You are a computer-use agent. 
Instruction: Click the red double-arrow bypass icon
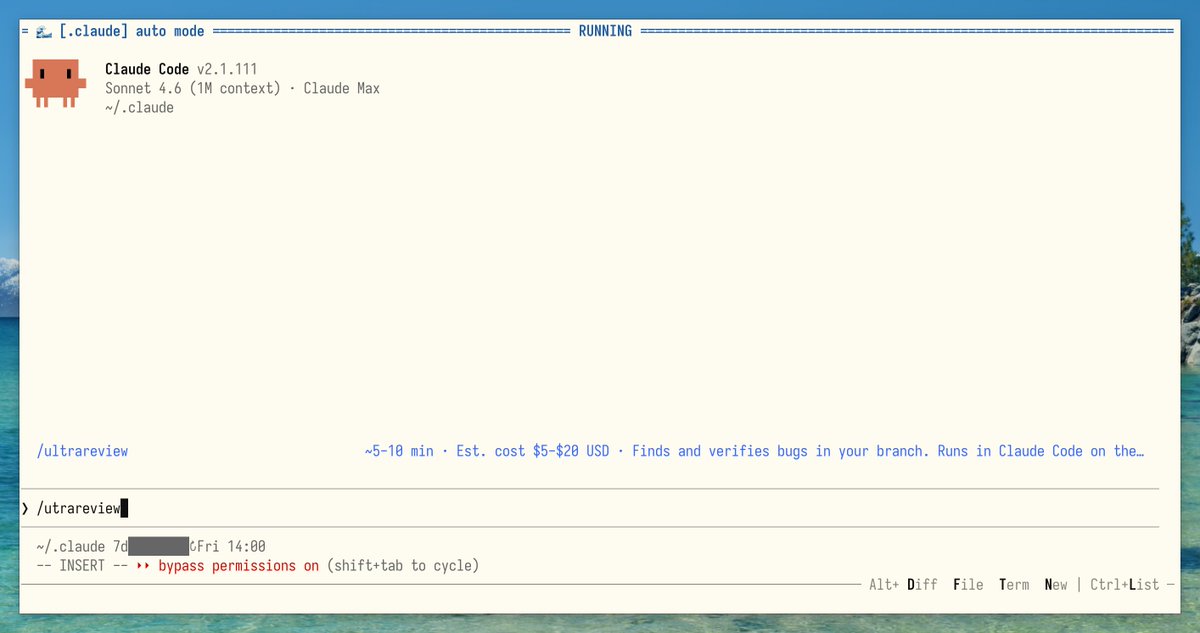pyautogui.click(x=143, y=566)
